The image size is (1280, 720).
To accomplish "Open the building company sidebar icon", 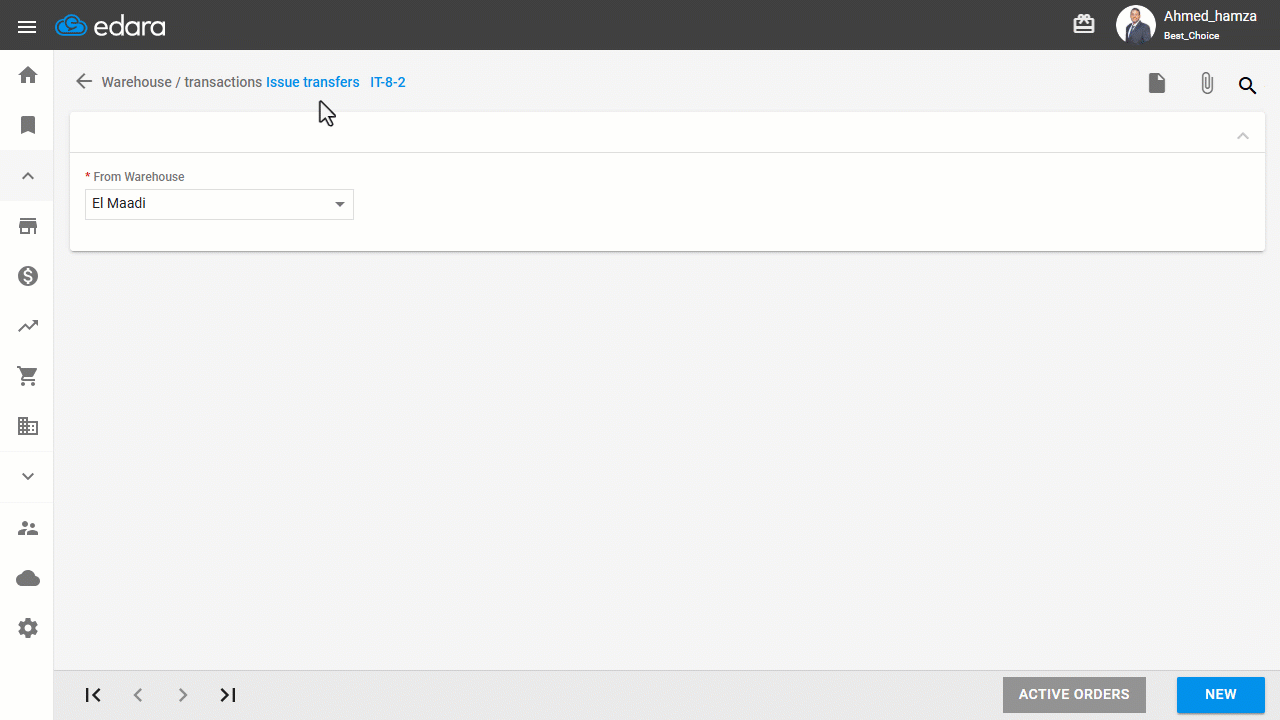I will (28, 426).
